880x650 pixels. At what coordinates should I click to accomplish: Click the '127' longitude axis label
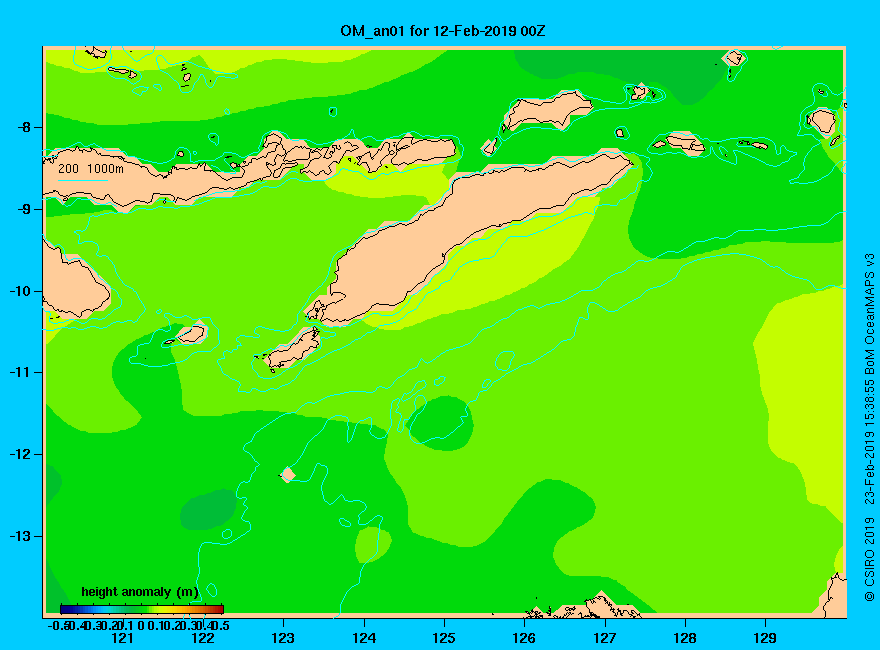pyautogui.click(x=604, y=638)
